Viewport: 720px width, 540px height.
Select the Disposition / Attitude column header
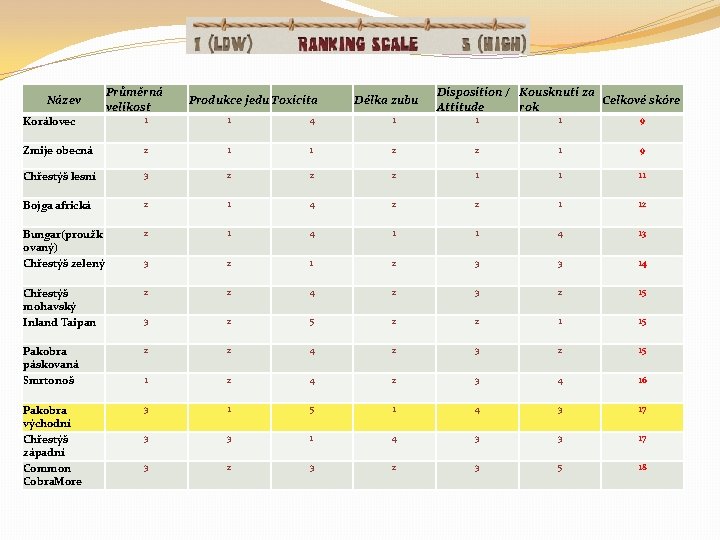(x=477, y=99)
